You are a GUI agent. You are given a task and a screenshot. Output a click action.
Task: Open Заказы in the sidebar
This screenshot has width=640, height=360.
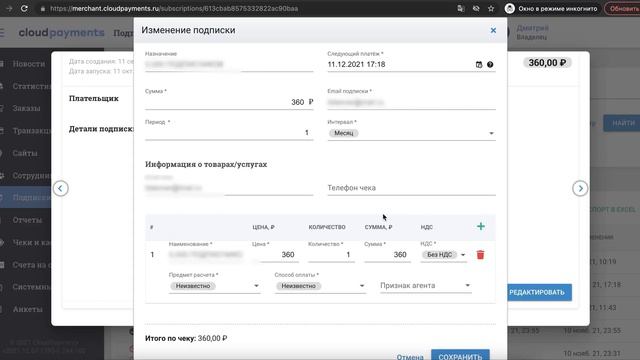coord(26,108)
